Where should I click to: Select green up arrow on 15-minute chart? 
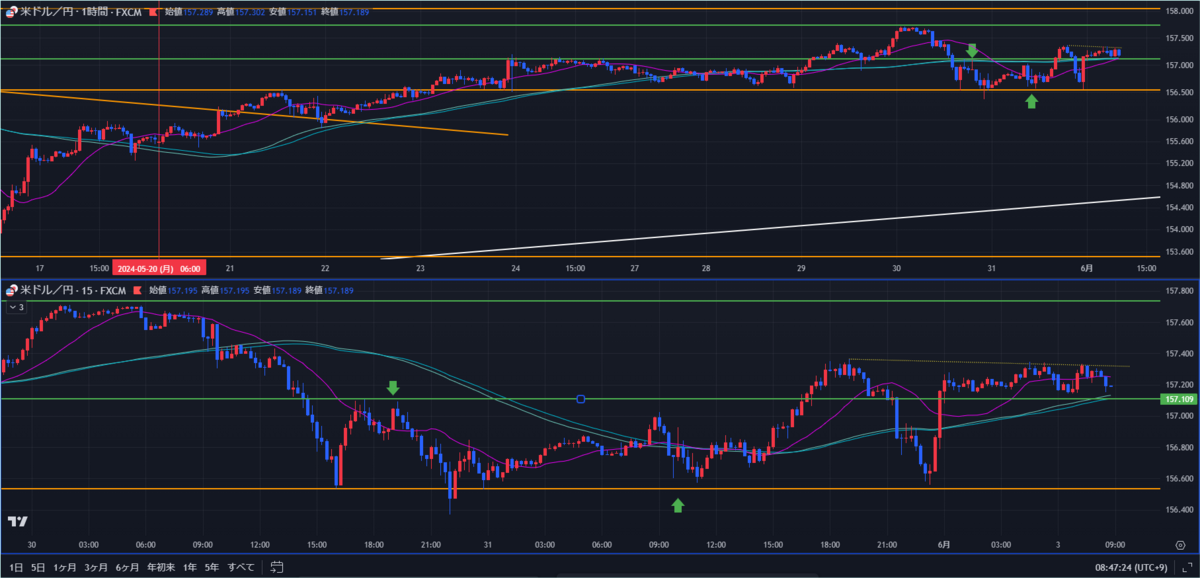click(678, 505)
